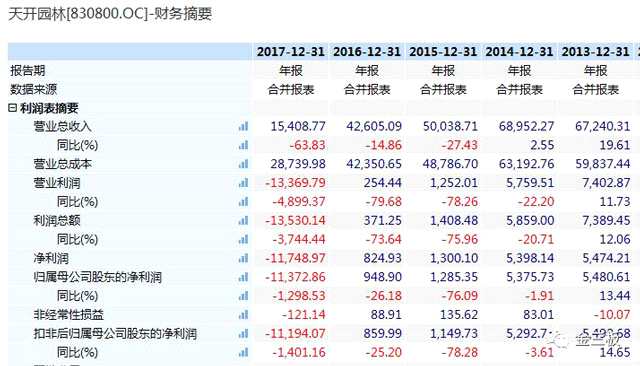Click the 报告期 row label
Screen dimensions: 640x366
[28, 71]
